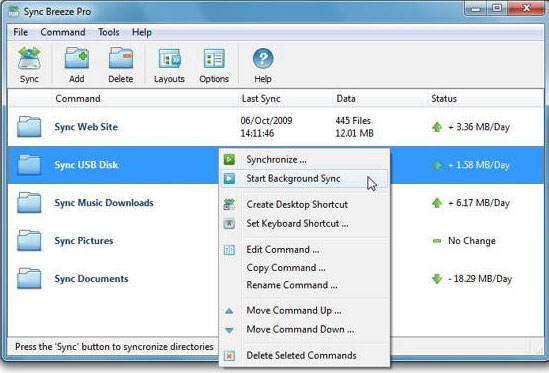Viewport: 549px width, 373px height.
Task: Click the Status column header
Action: (x=444, y=98)
